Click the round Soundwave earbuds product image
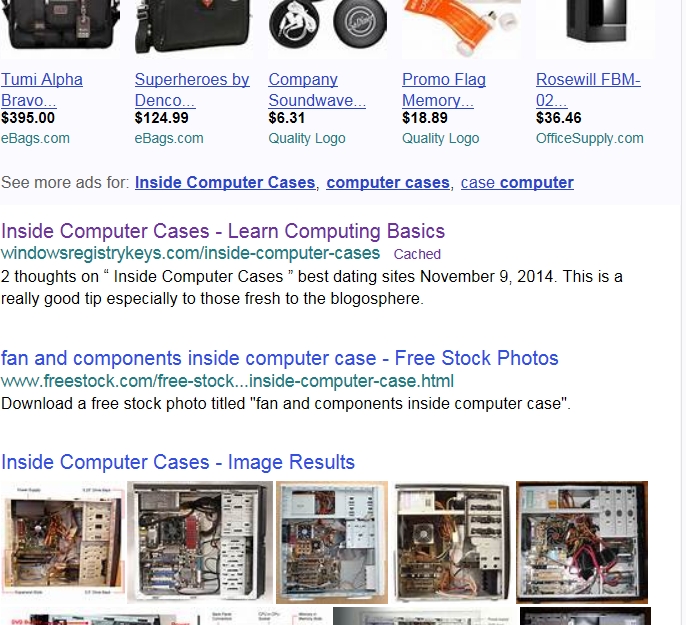686x625 pixels. [x=328, y=26]
